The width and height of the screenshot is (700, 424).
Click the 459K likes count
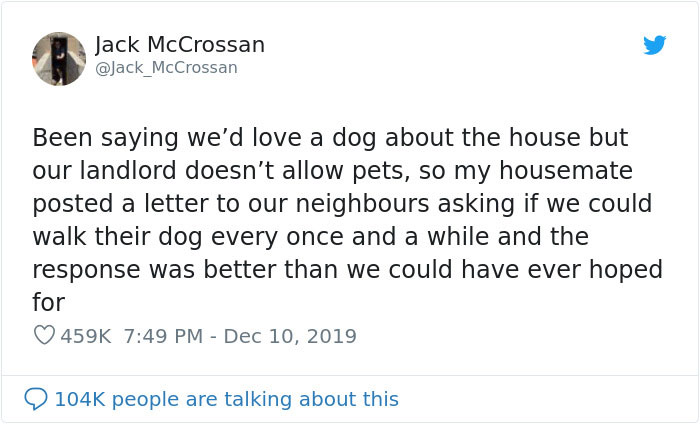pyautogui.click(x=85, y=336)
